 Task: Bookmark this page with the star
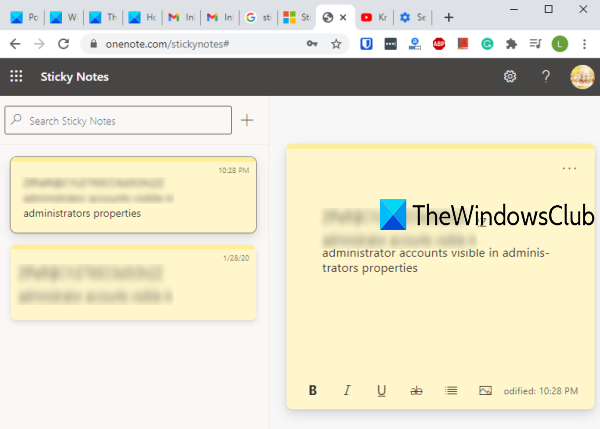tap(336, 44)
